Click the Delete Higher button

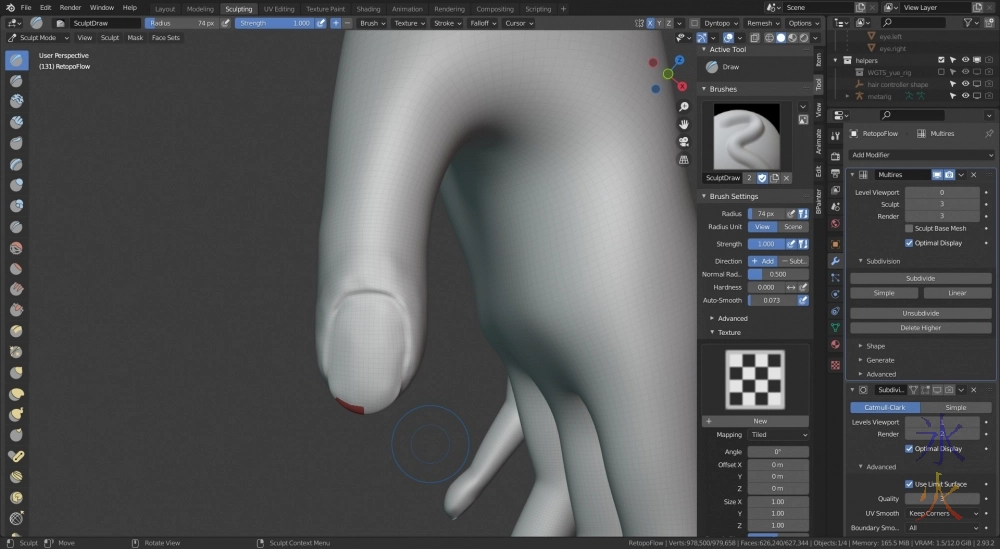click(x=920, y=327)
